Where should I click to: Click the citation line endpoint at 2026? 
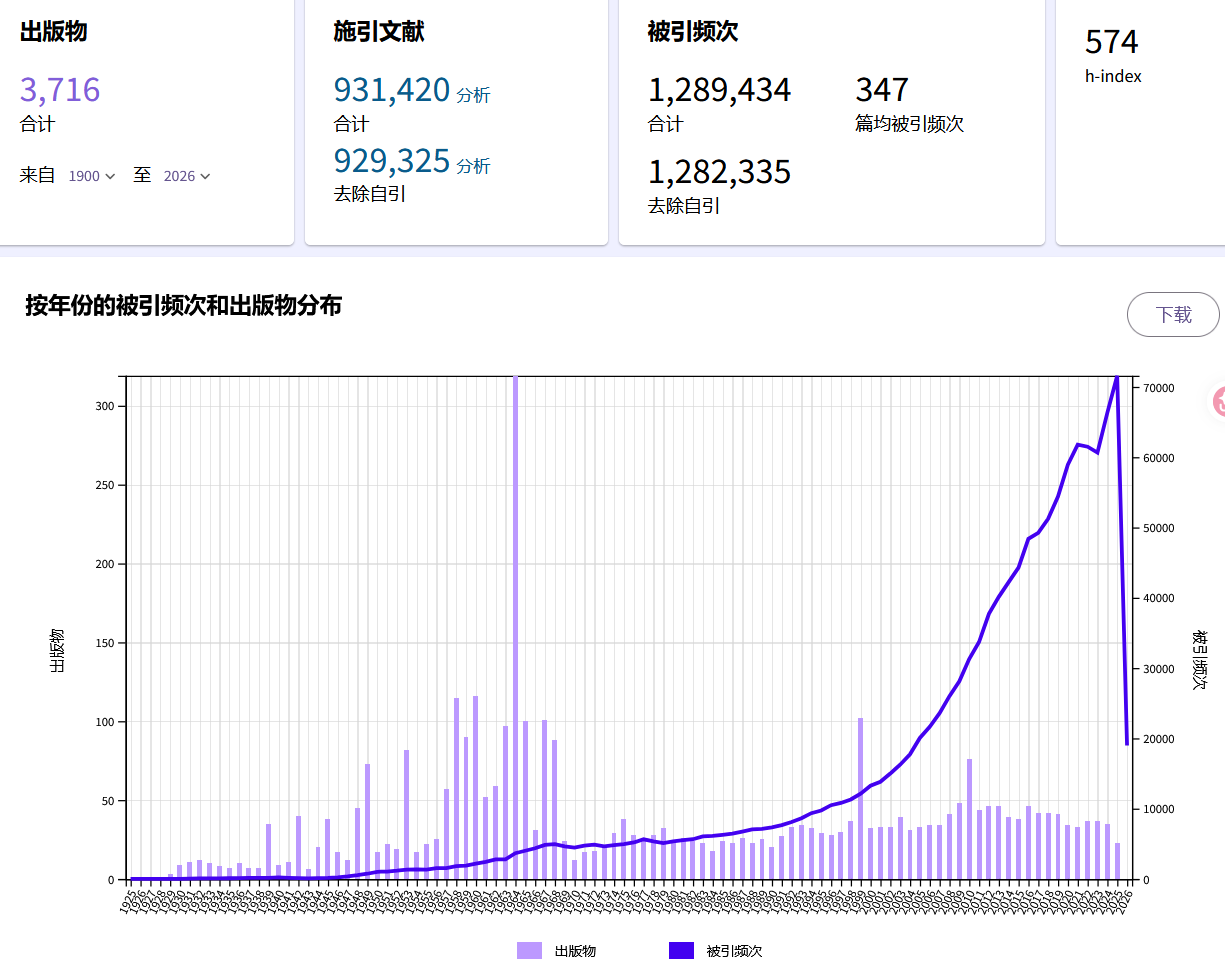pyautogui.click(x=1127, y=743)
